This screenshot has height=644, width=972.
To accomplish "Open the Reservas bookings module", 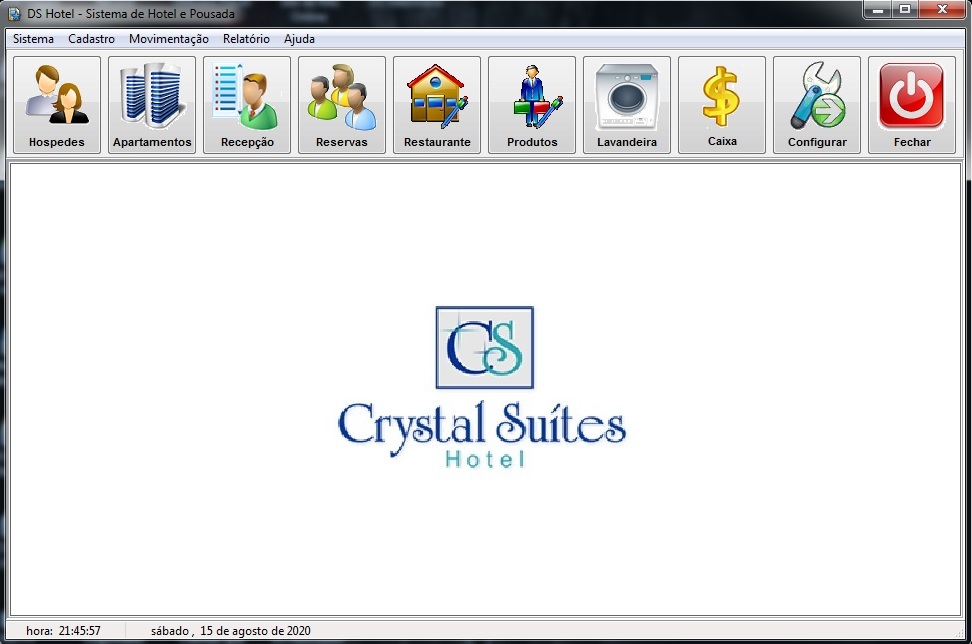I will [x=342, y=105].
